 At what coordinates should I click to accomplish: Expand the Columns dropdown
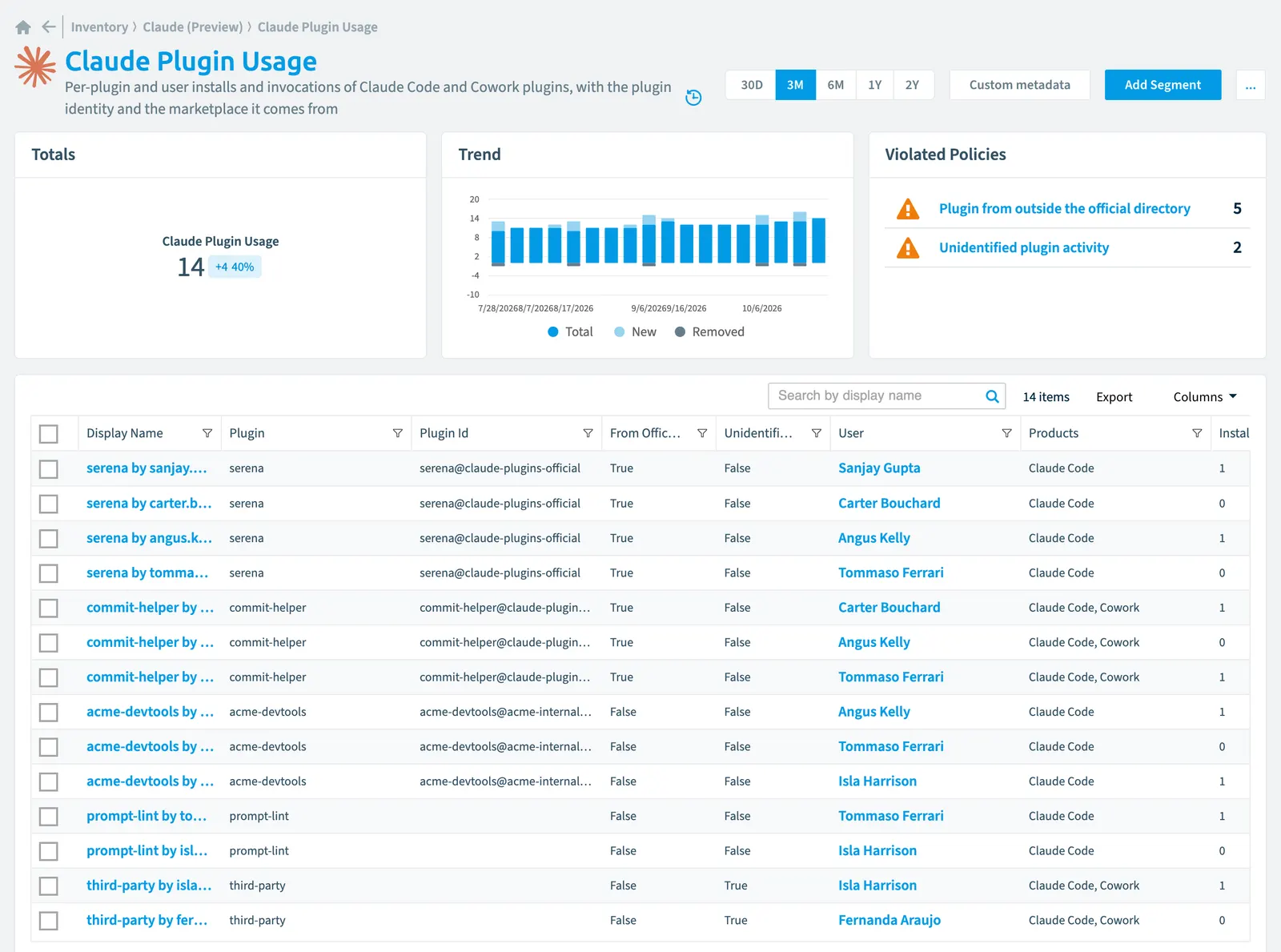(x=1205, y=397)
